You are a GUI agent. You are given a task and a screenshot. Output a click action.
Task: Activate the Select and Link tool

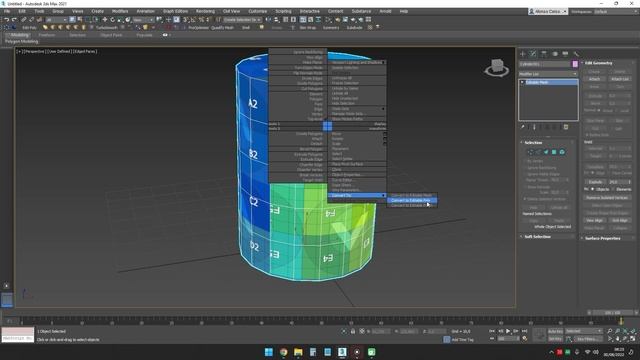[24, 20]
